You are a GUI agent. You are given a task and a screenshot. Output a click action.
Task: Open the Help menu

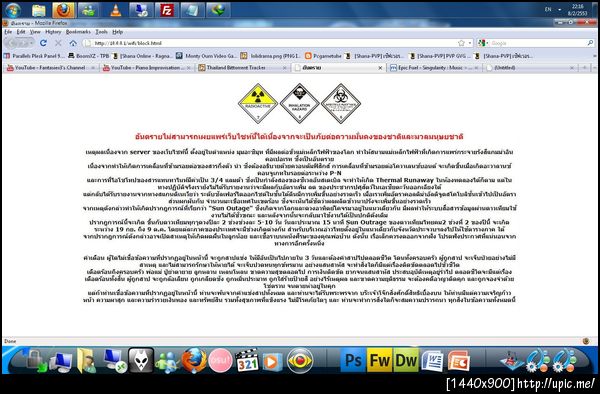(x=117, y=32)
